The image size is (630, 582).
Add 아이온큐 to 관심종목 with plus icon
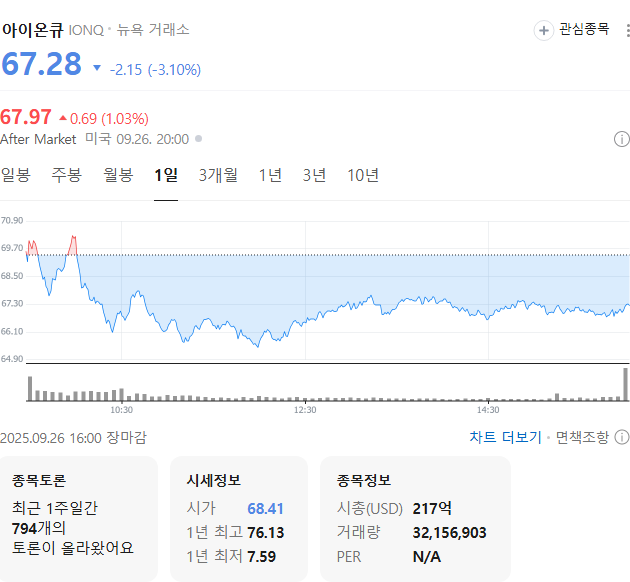click(544, 31)
